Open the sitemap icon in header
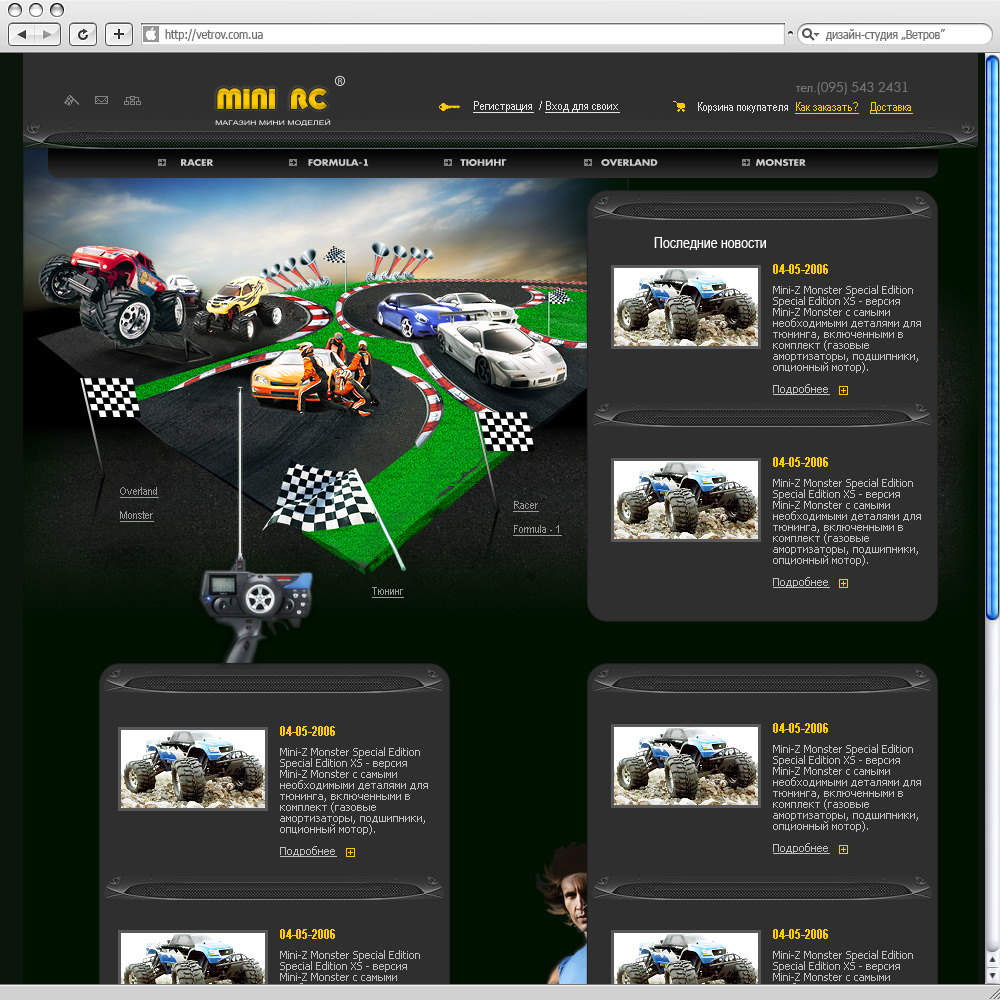This screenshot has width=1000, height=1000. point(132,100)
